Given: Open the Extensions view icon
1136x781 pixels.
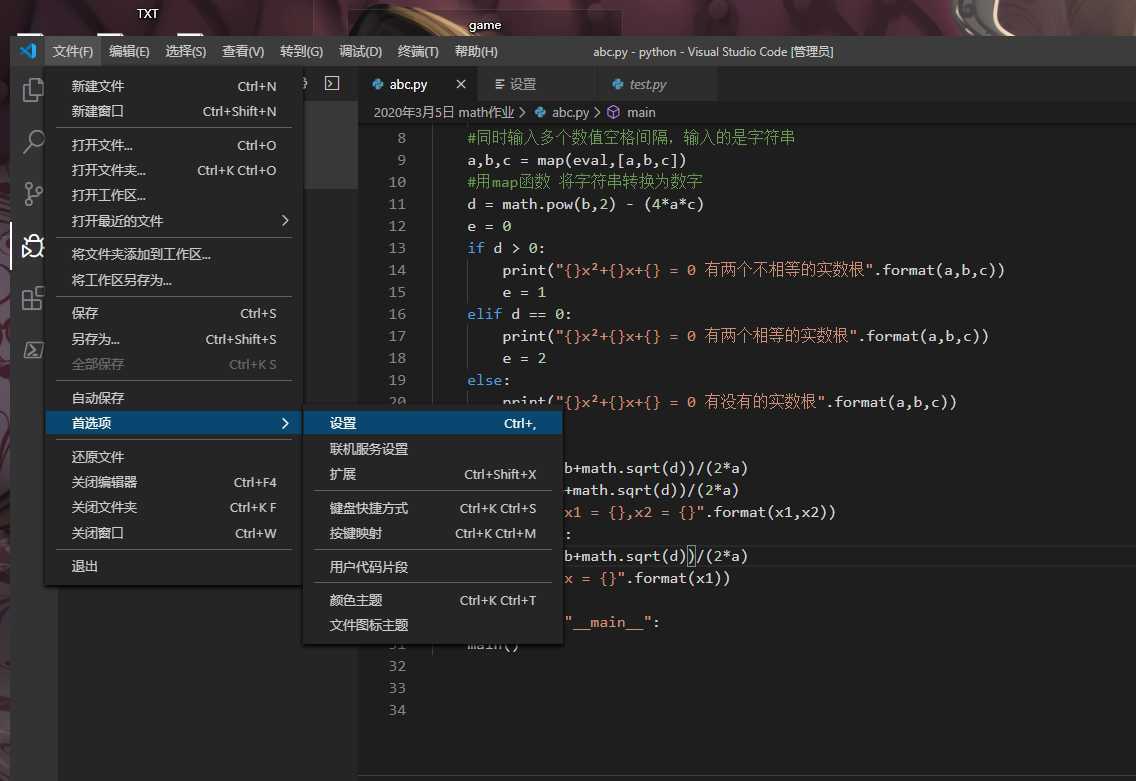Looking at the screenshot, I should click(33, 297).
